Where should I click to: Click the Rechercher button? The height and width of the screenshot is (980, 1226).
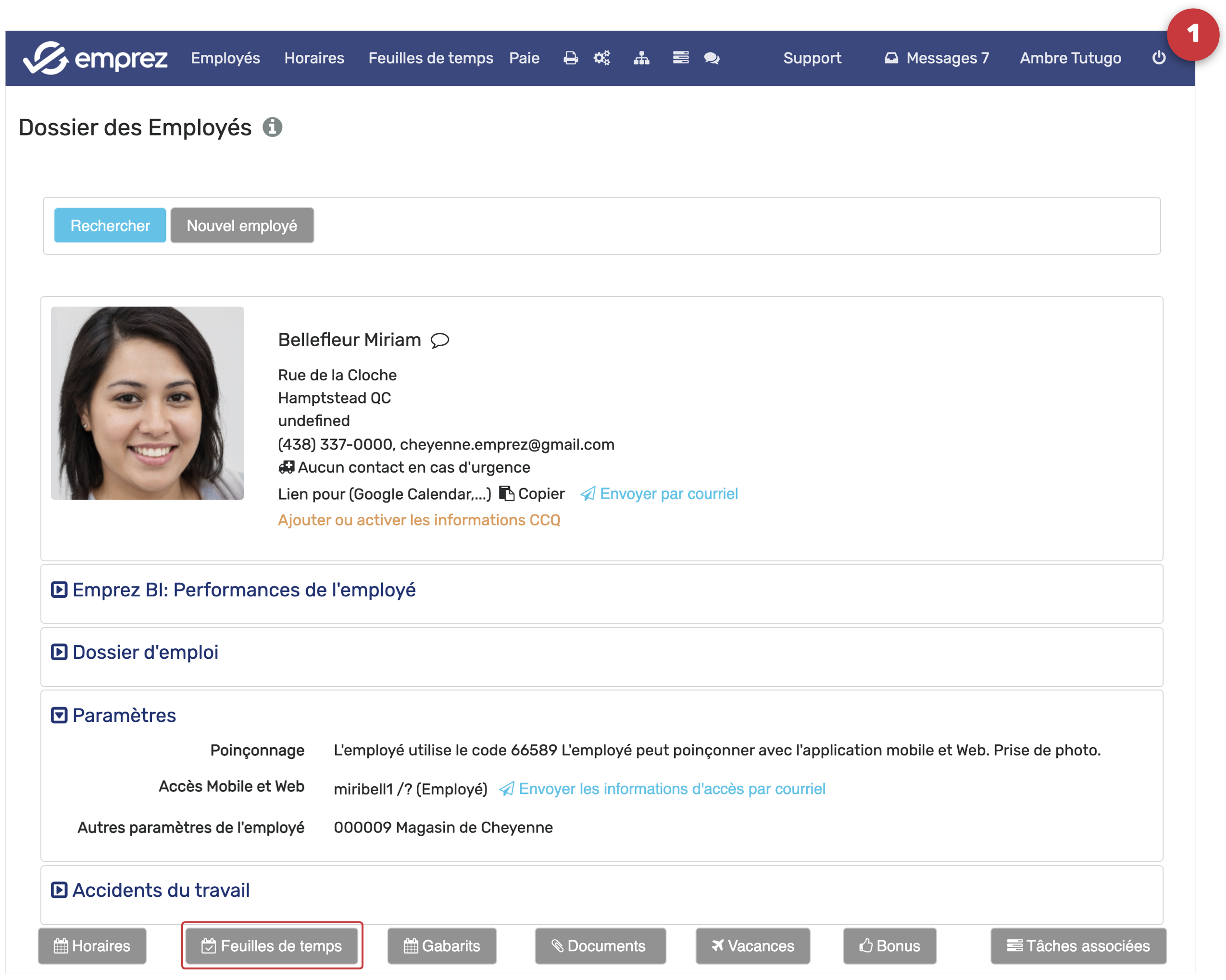click(x=110, y=226)
